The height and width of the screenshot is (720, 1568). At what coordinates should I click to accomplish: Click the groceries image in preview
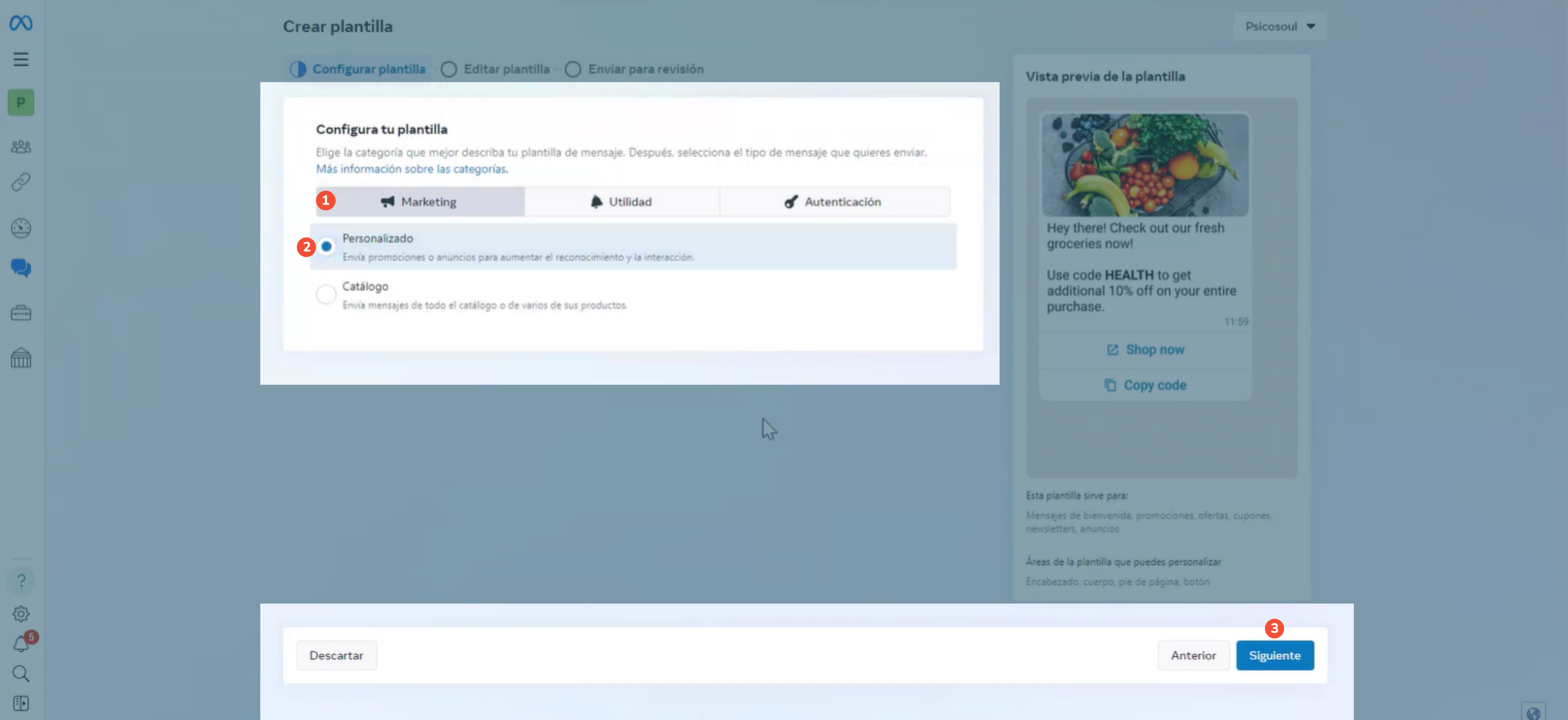click(x=1145, y=165)
